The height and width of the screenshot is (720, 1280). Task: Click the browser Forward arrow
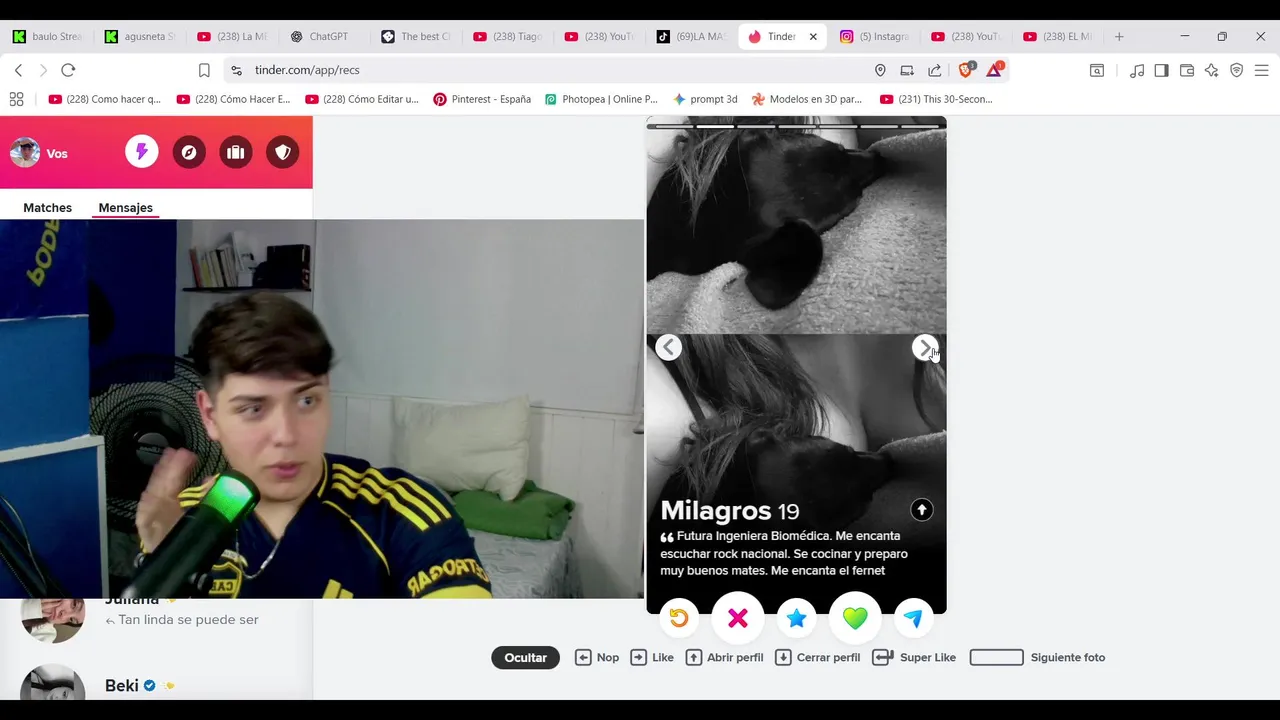(43, 70)
